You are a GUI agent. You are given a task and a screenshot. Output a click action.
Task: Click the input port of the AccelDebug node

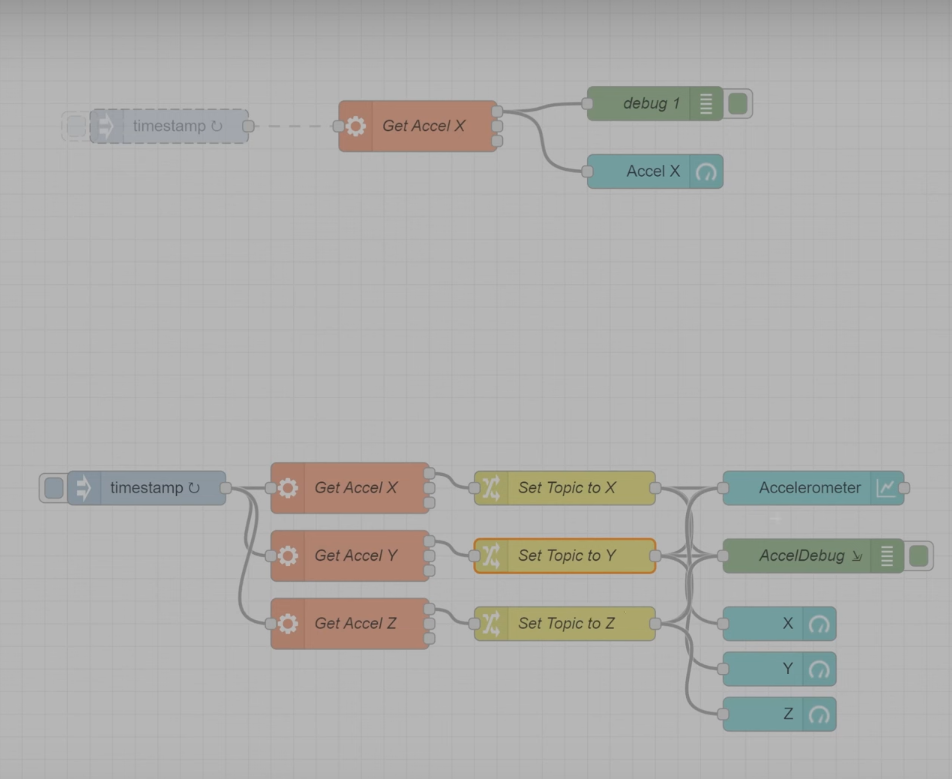[723, 556]
